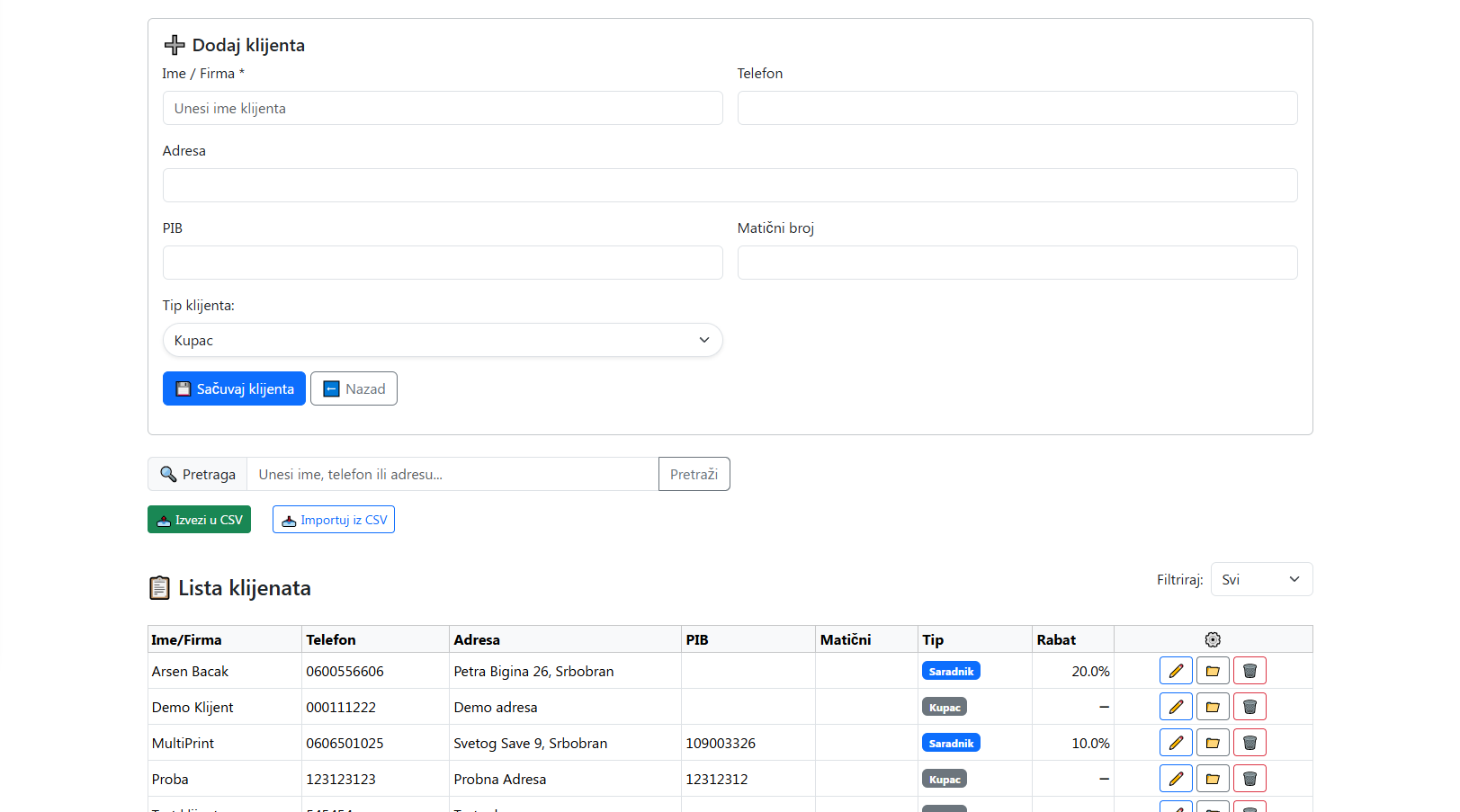
Task: Delete the Proba client row
Action: pos(1250,779)
